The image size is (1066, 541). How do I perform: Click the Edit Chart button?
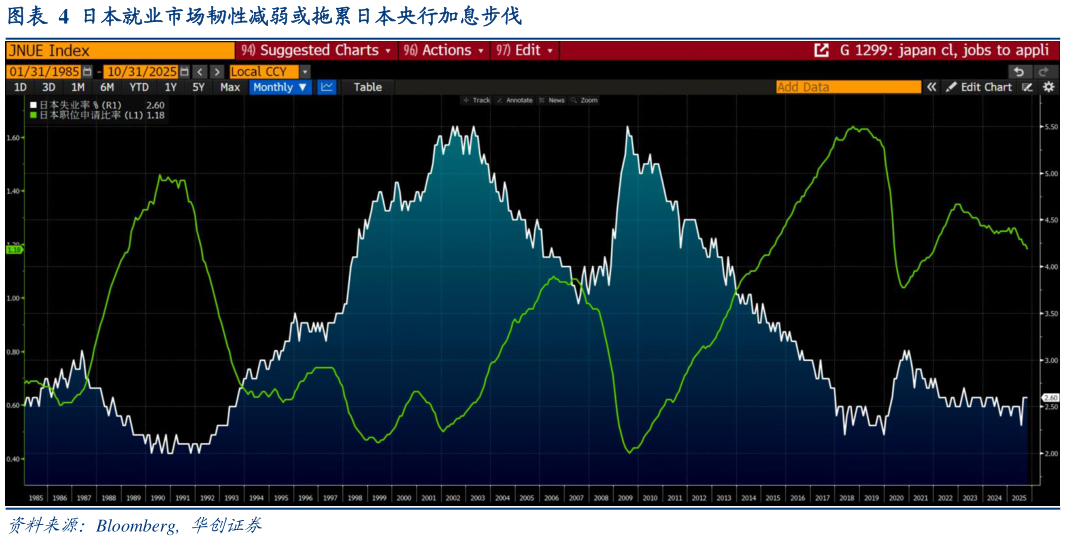pyautogui.click(x=979, y=87)
